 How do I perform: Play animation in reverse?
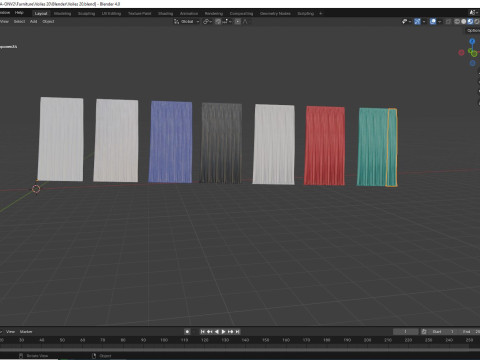pyautogui.click(x=217, y=332)
